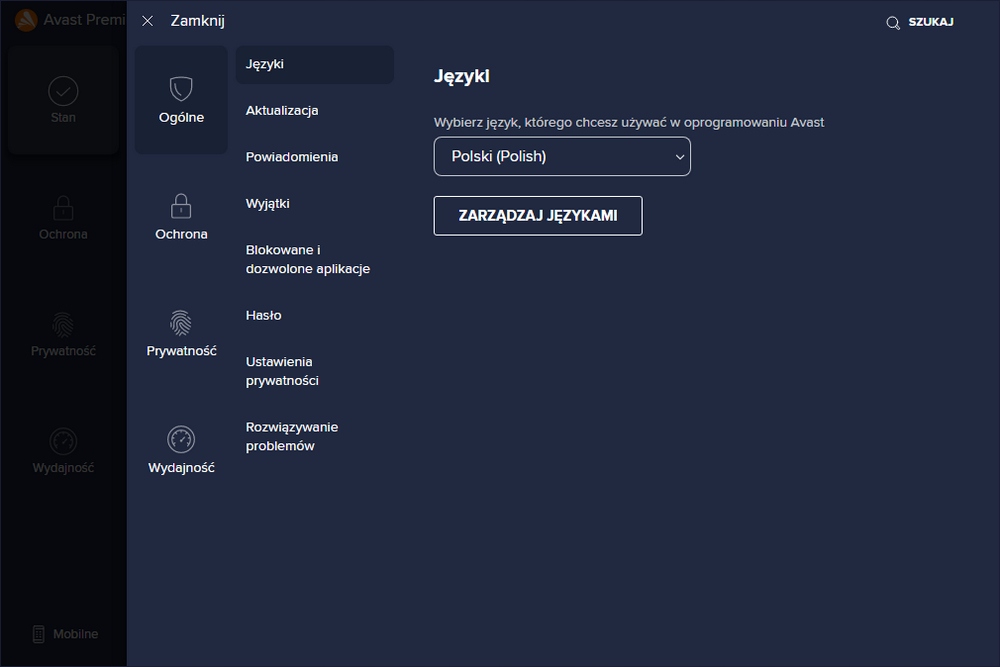Image resolution: width=1000 pixels, height=667 pixels.
Task: Open the Wydajność gauge icon in settings
Action: (x=181, y=439)
